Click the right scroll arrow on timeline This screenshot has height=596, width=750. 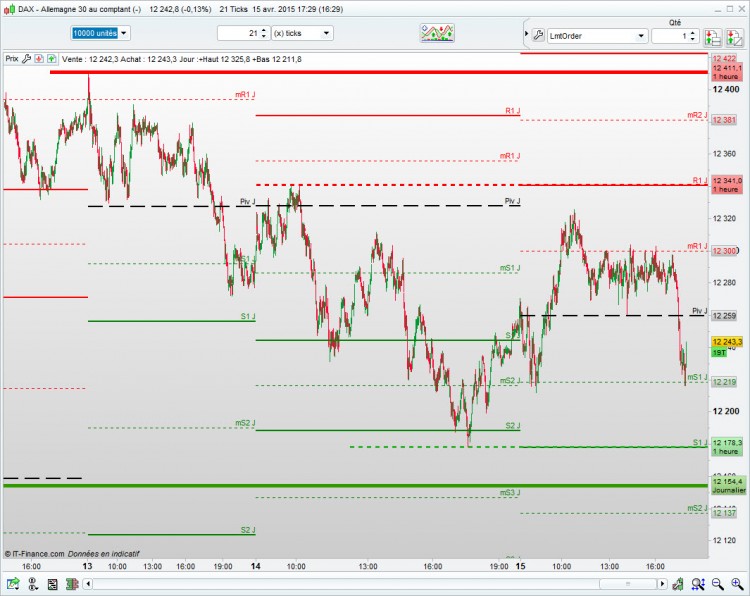[662, 584]
